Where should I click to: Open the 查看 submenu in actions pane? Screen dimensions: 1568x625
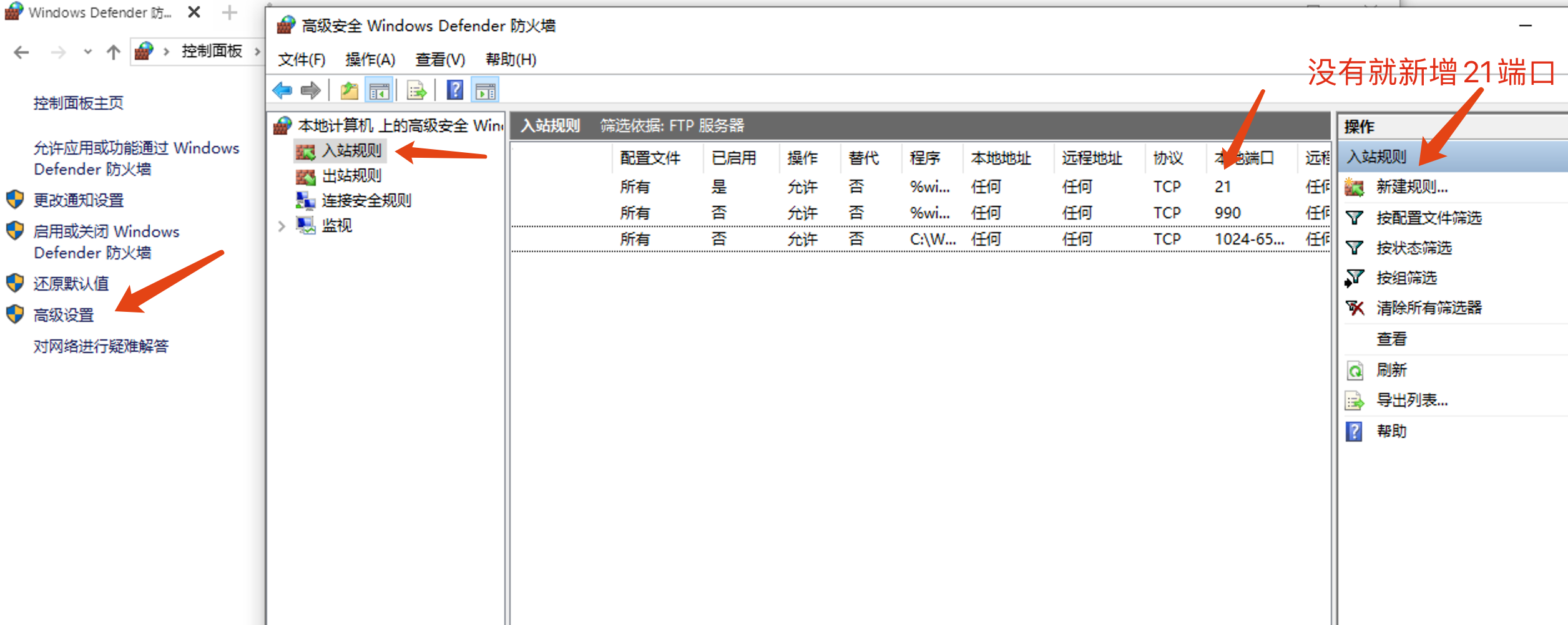[x=1391, y=339]
